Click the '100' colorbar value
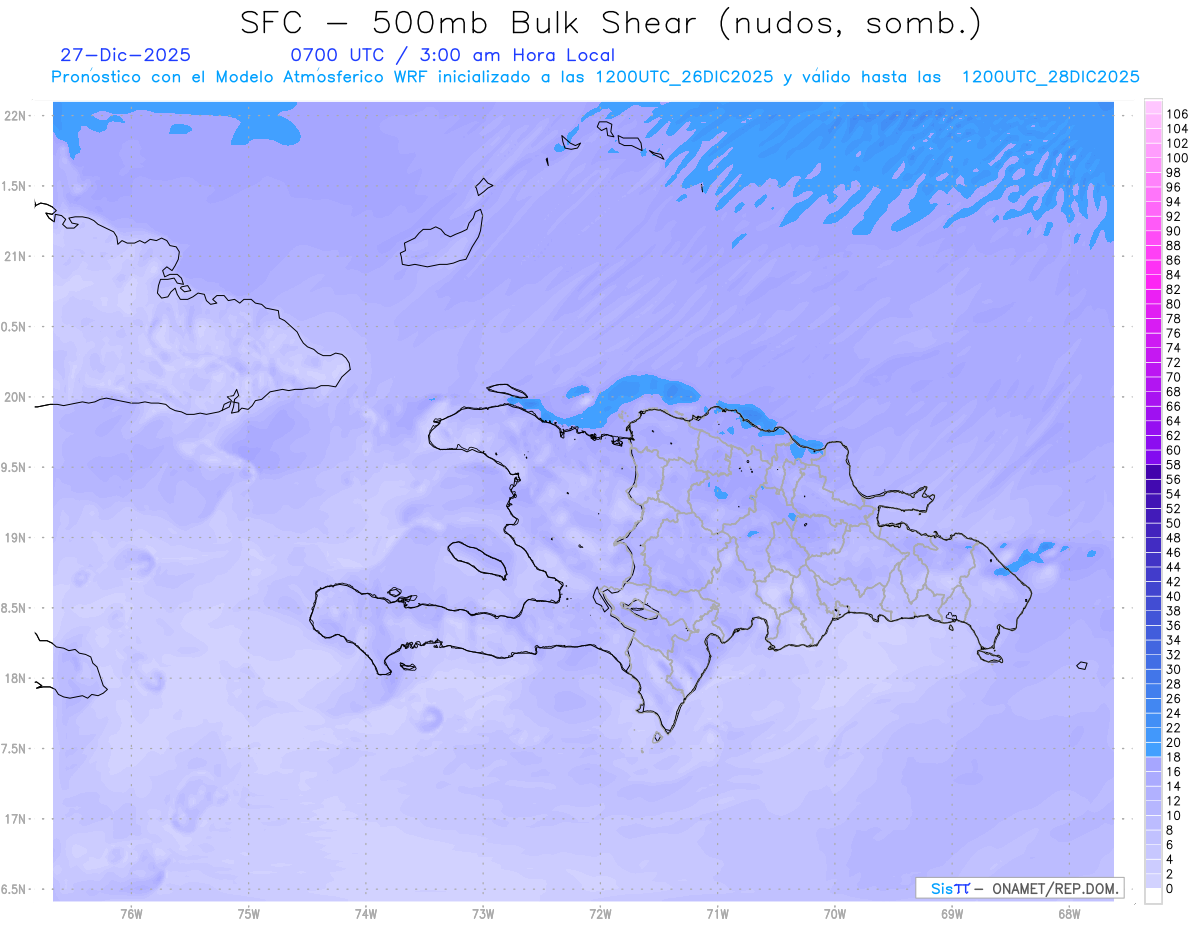This screenshot has width=1200, height=927. pyautogui.click(x=1177, y=158)
